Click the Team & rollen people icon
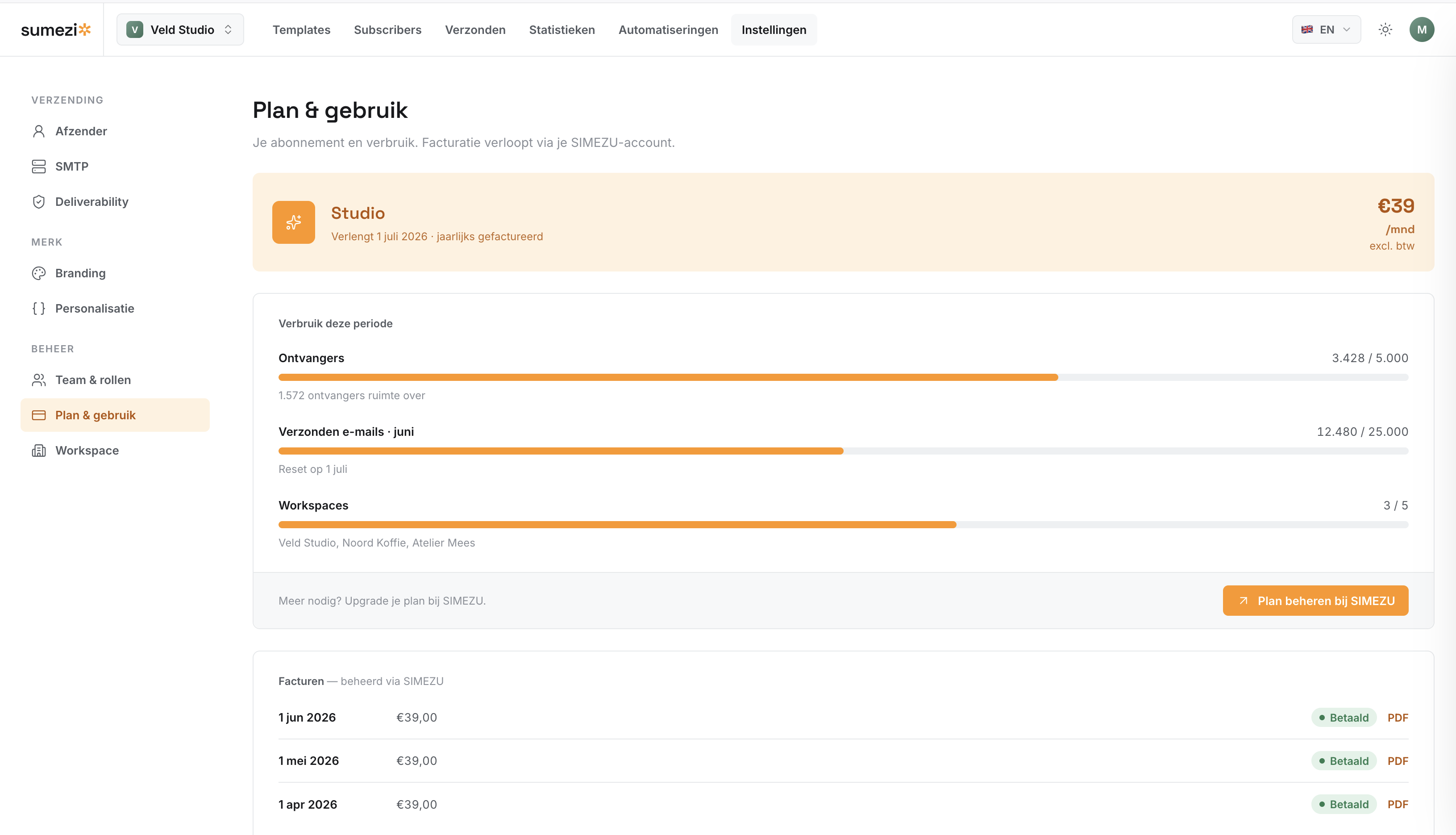Screen dimensions: 1456x835 click(x=38, y=380)
